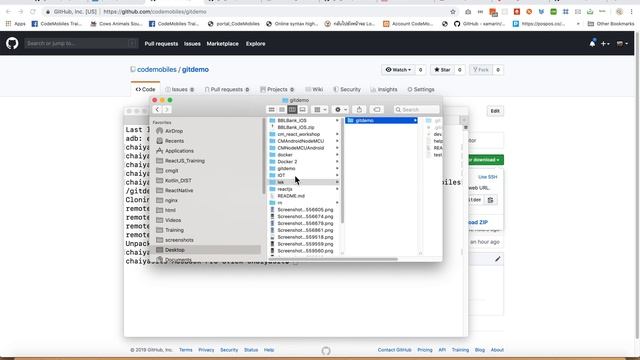
Task: Switch Finder to icon view
Action: pyautogui.click(x=271, y=109)
